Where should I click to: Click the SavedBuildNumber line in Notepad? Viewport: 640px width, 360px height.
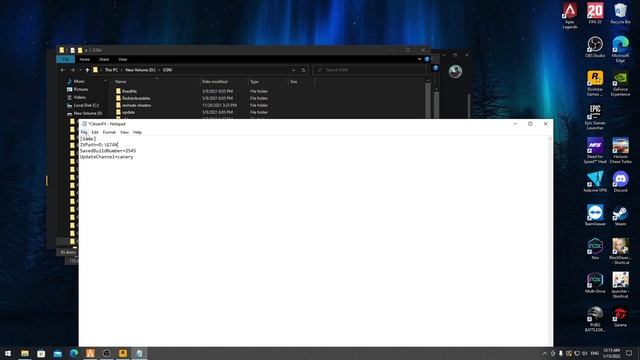point(108,151)
